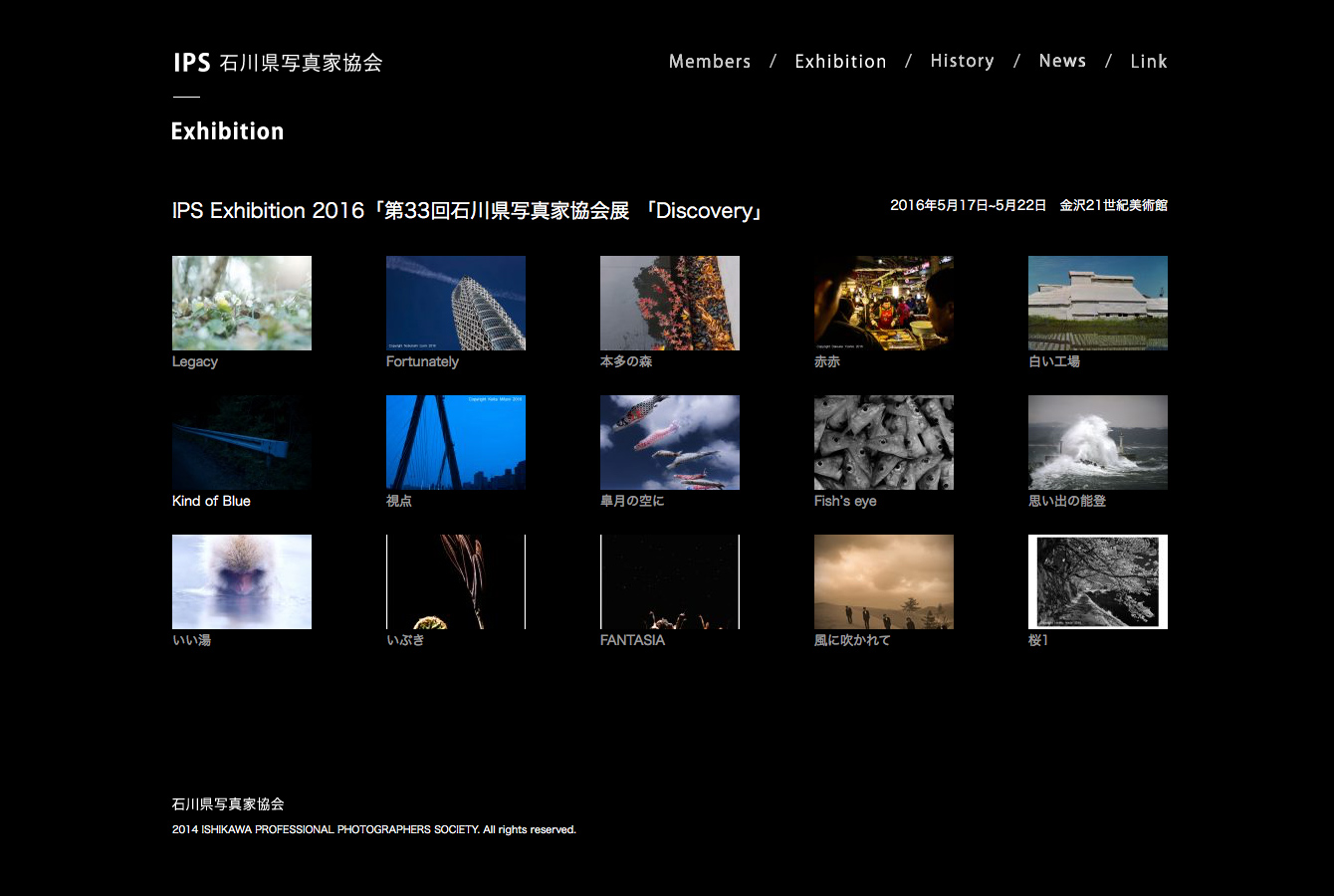Click the FANTASIA caption text
The image size is (1334, 896).
[632, 640]
